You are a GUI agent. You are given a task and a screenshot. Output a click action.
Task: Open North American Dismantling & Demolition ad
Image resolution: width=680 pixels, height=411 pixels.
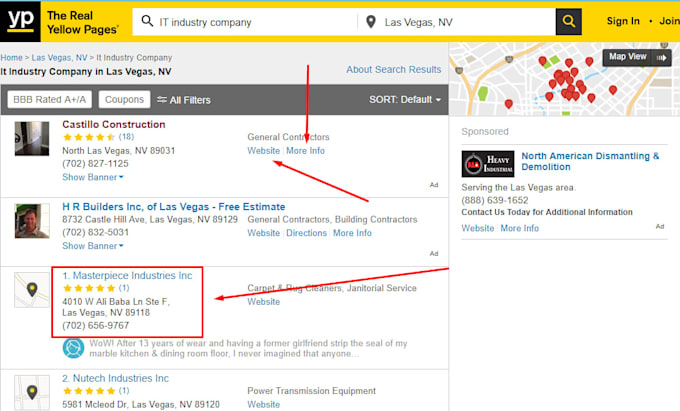pos(590,161)
